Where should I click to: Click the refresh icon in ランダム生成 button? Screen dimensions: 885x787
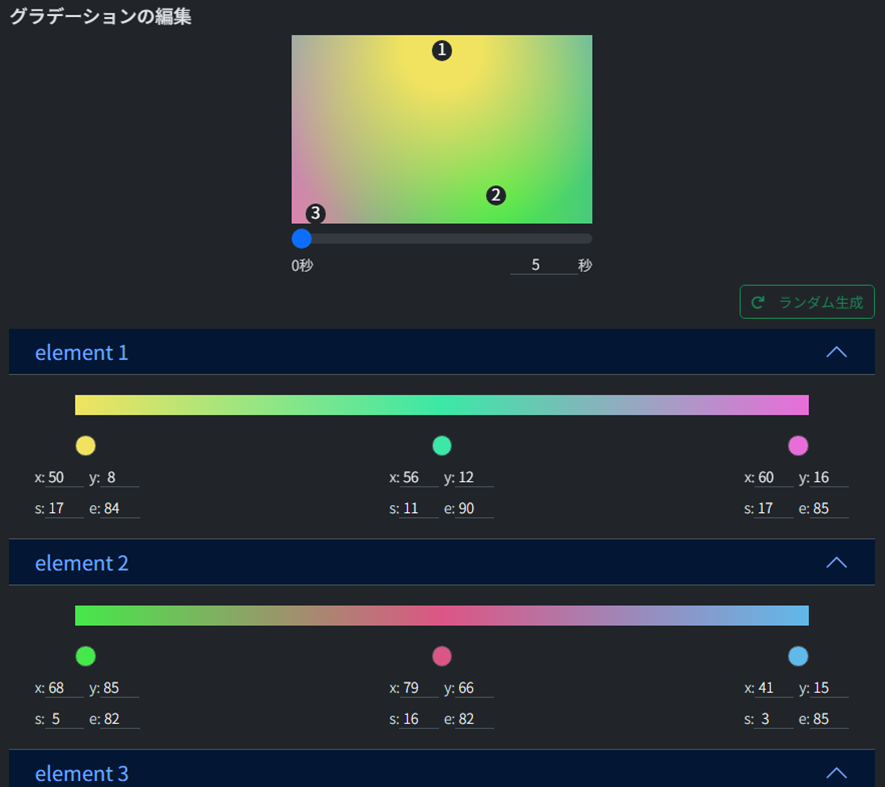(x=758, y=301)
